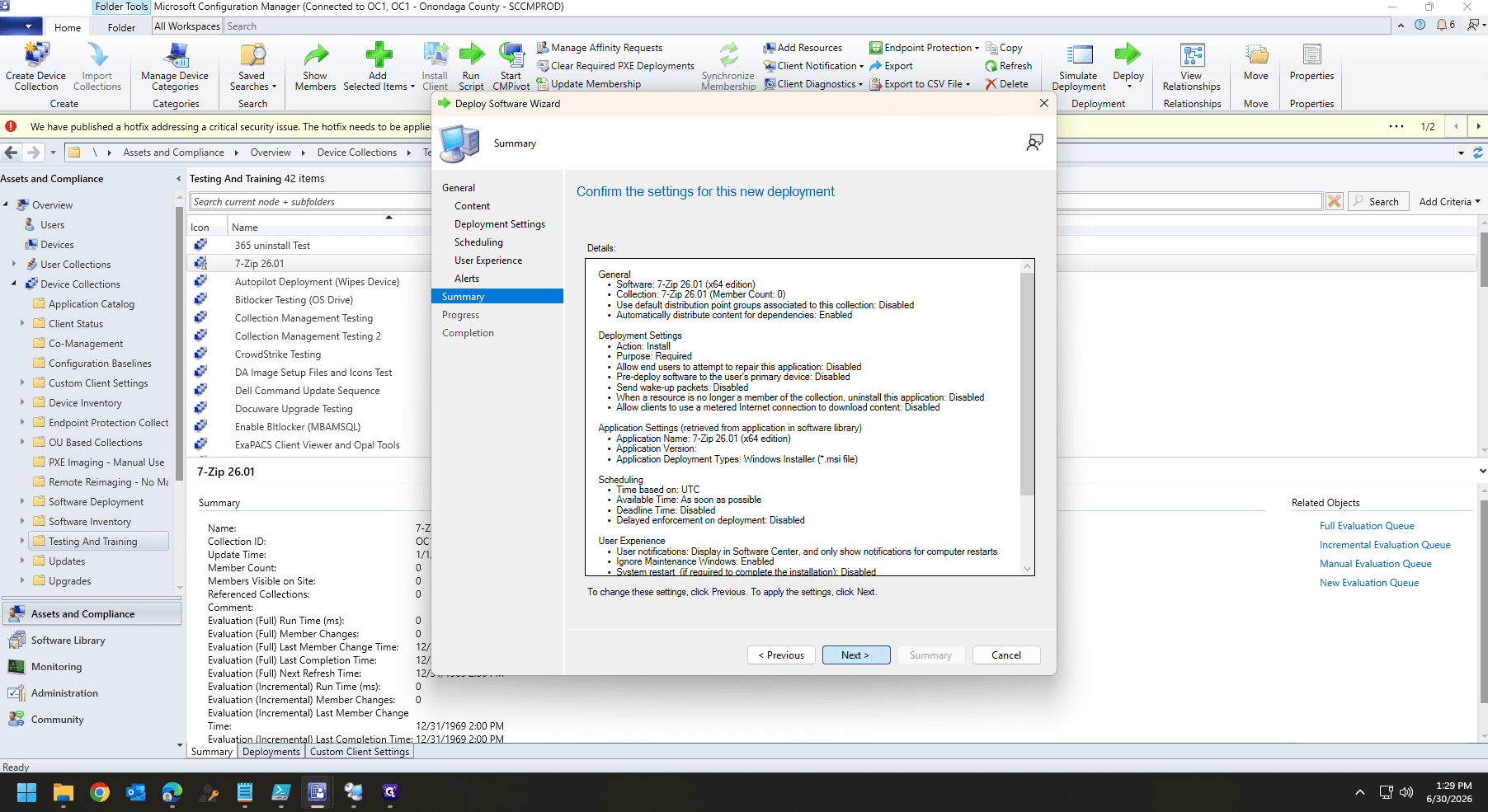Launch Start CMPivot
Image resolution: width=1488 pixels, height=812 pixels.
(511, 66)
